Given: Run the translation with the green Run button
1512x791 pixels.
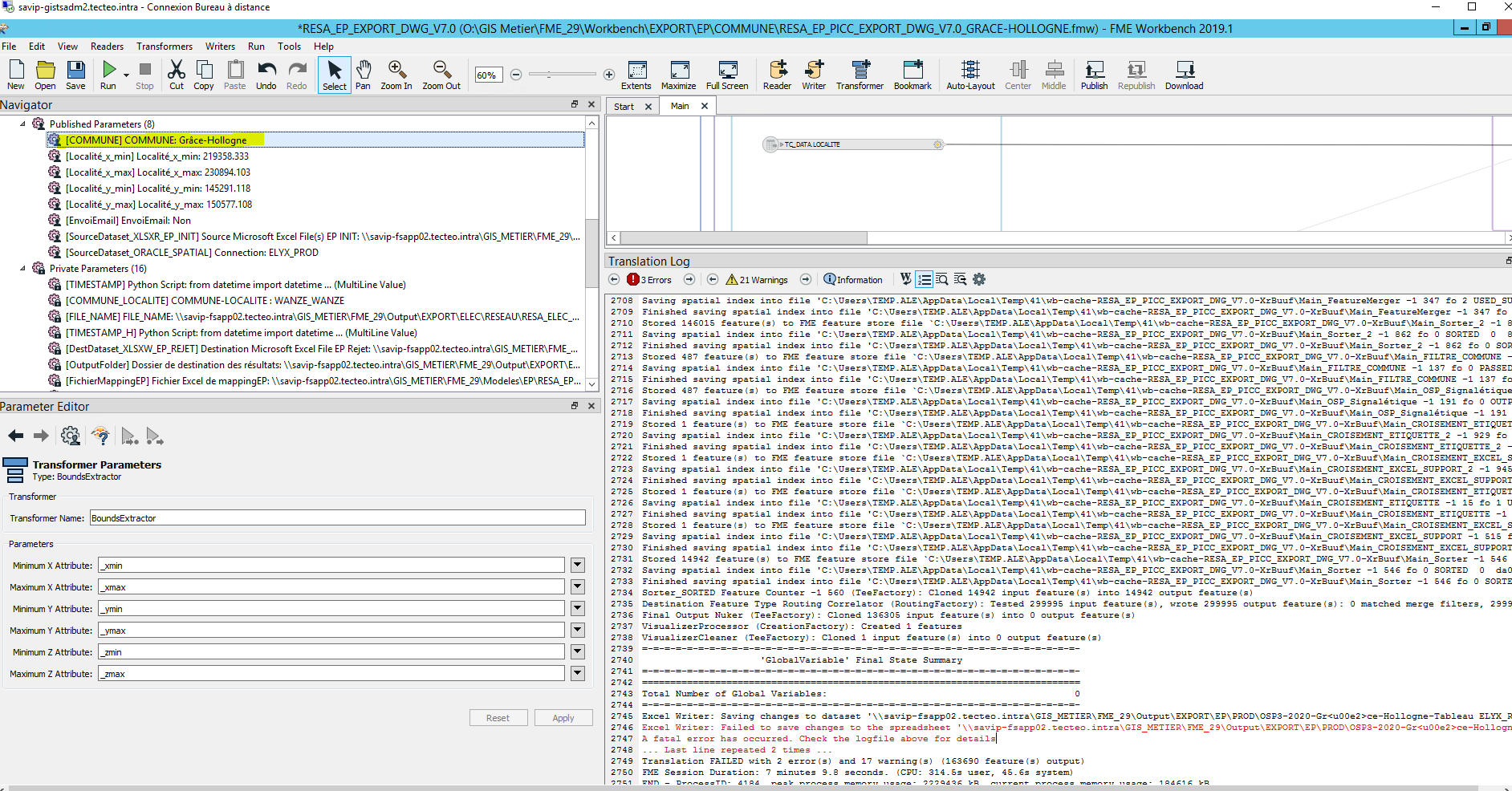Looking at the screenshot, I should click(108, 75).
